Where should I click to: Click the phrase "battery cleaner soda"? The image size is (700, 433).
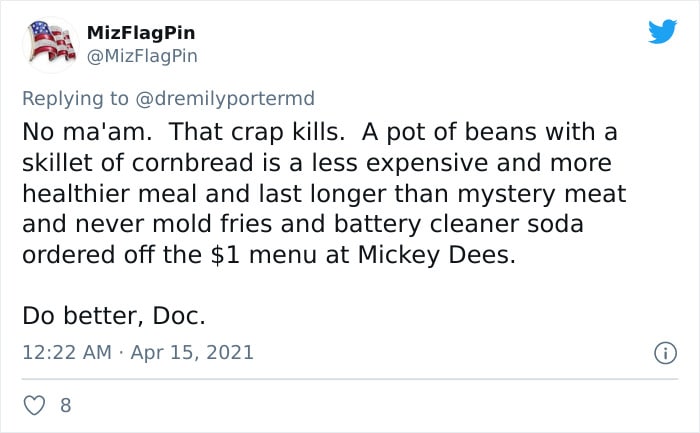point(458,225)
